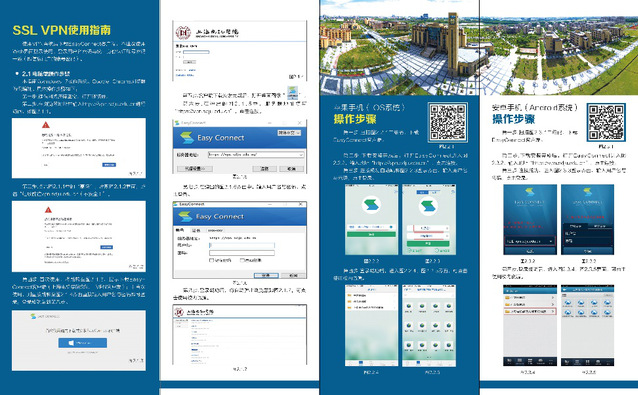Click the red warning triangle in the first browser warning screenshot
The image size is (638, 395).
[x=46, y=125]
